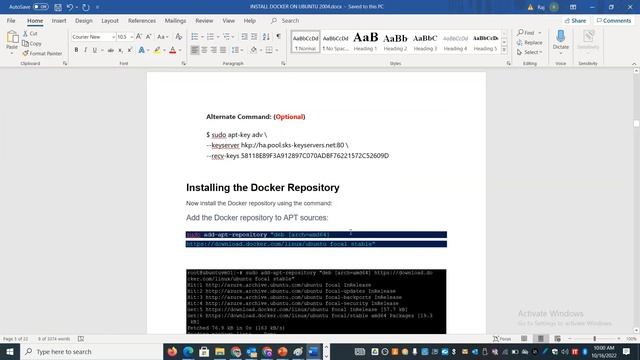This screenshot has height=360, width=640.
Task: Collapse the ribbon chevron
Action: click(634, 64)
